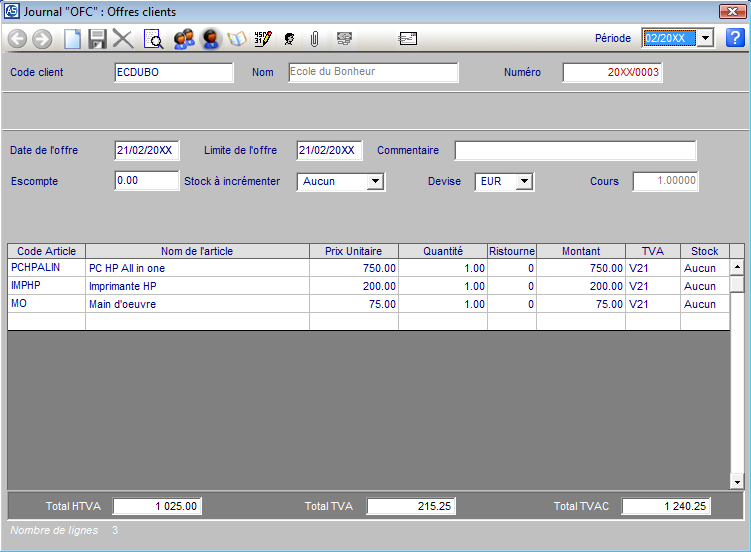Click the blue help question mark
Viewport: 751px width, 552px height.
(x=735, y=38)
